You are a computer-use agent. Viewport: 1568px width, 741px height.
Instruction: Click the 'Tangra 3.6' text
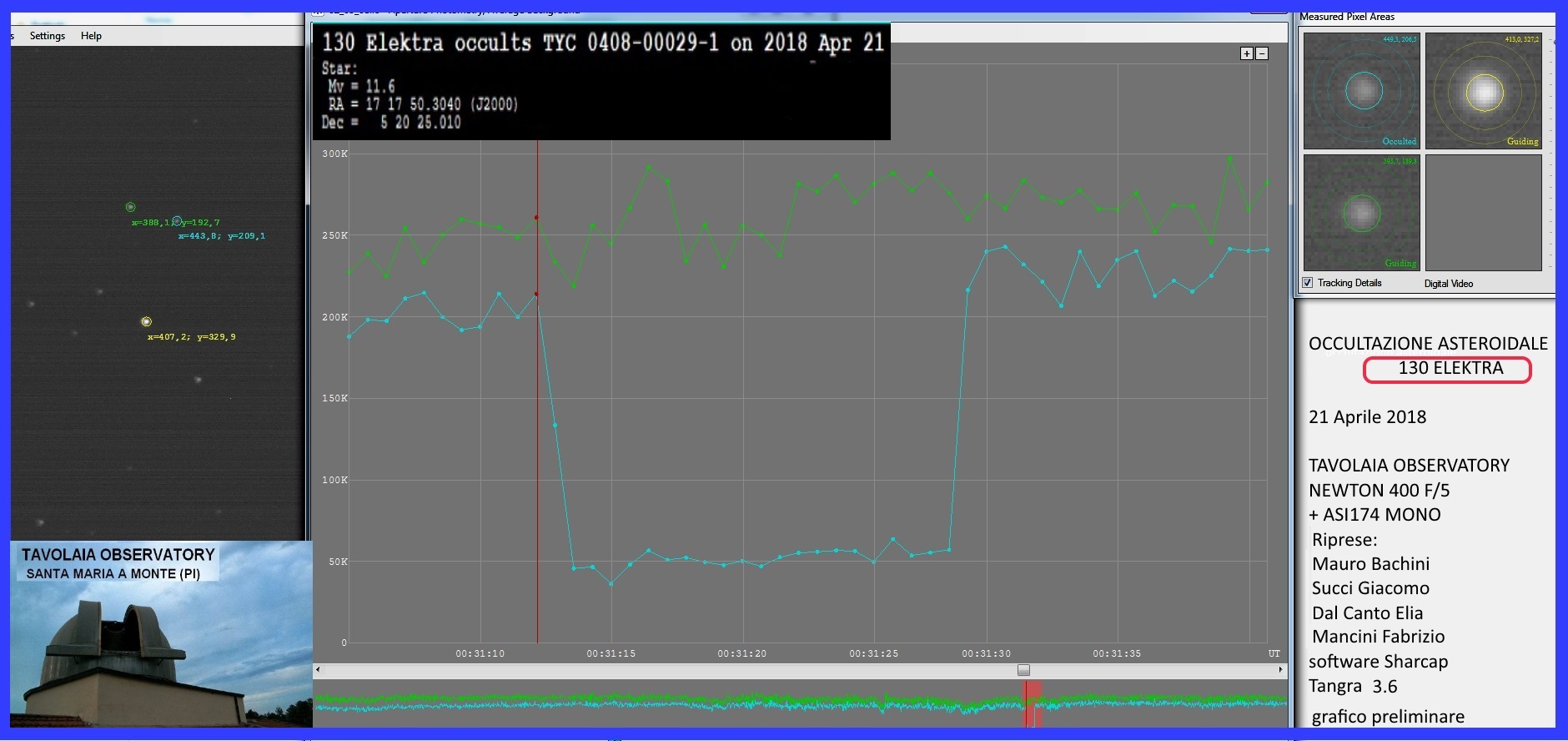pyautogui.click(x=1352, y=687)
